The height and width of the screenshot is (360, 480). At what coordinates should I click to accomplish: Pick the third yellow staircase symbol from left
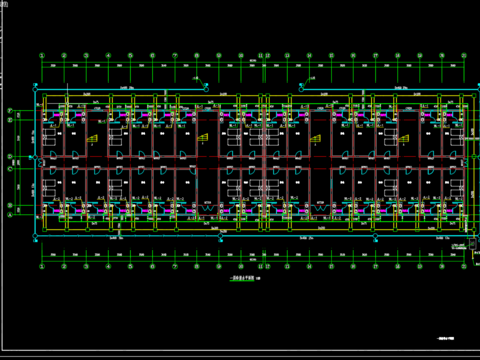click(x=315, y=138)
